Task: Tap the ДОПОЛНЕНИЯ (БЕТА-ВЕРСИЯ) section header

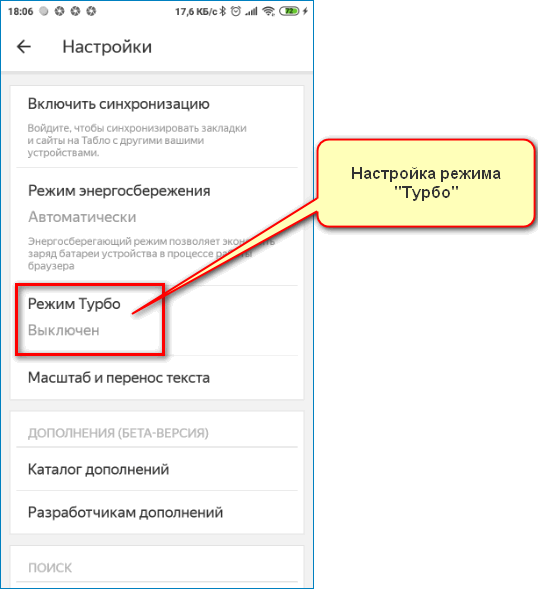Action: click(118, 433)
